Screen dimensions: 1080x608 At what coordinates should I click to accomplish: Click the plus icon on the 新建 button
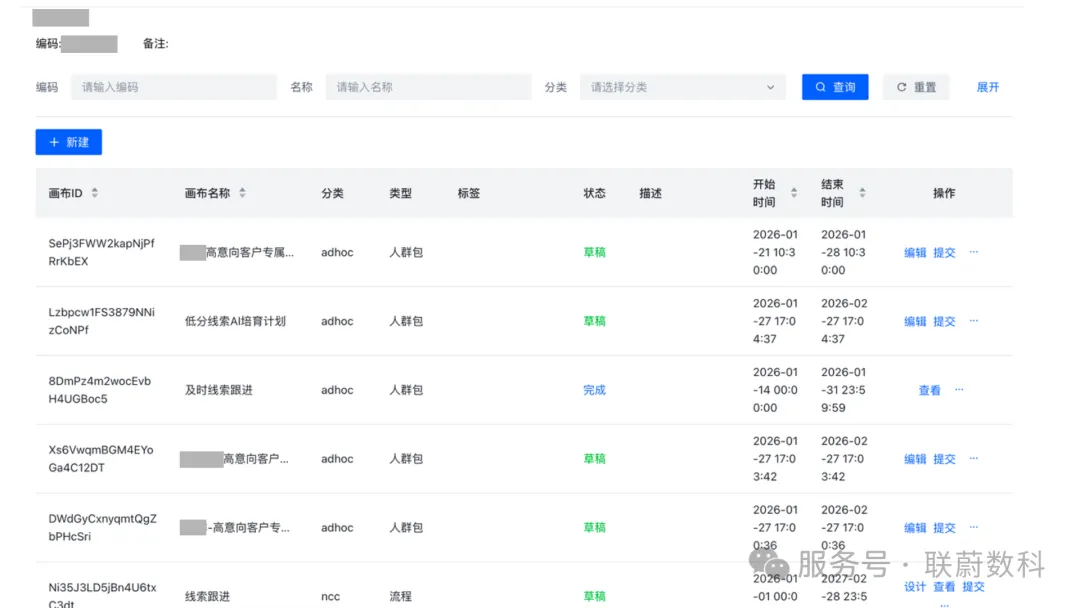pyautogui.click(x=55, y=141)
